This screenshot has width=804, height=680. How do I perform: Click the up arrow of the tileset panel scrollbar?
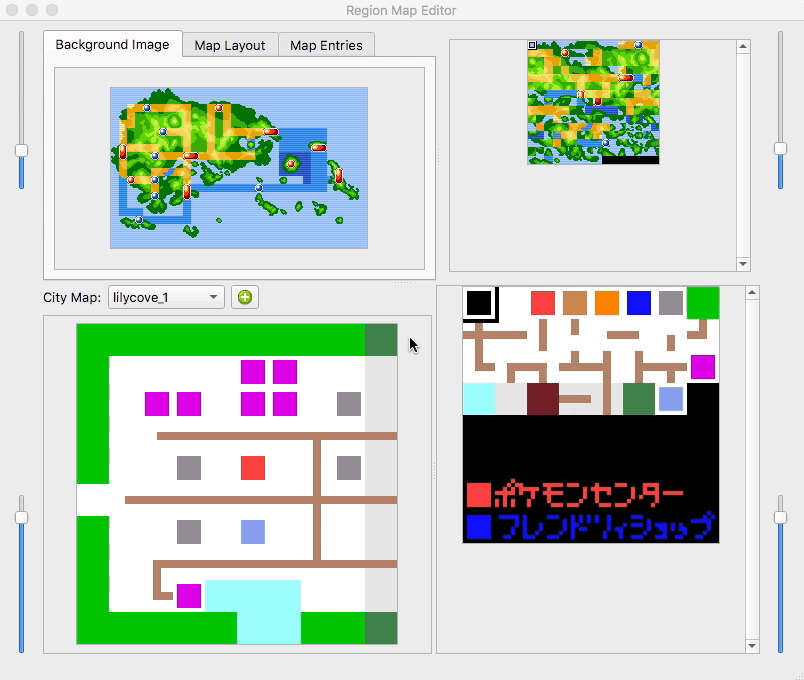743,47
